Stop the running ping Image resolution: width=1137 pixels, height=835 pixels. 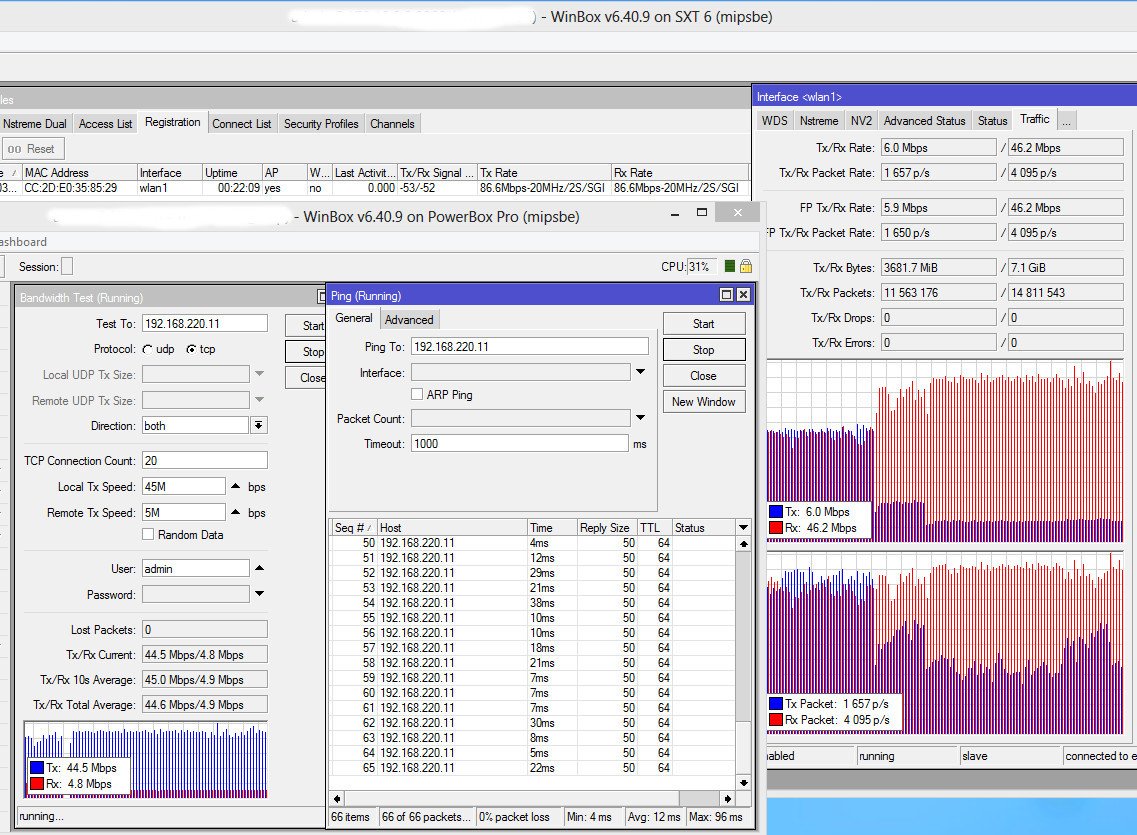pyautogui.click(x=703, y=349)
